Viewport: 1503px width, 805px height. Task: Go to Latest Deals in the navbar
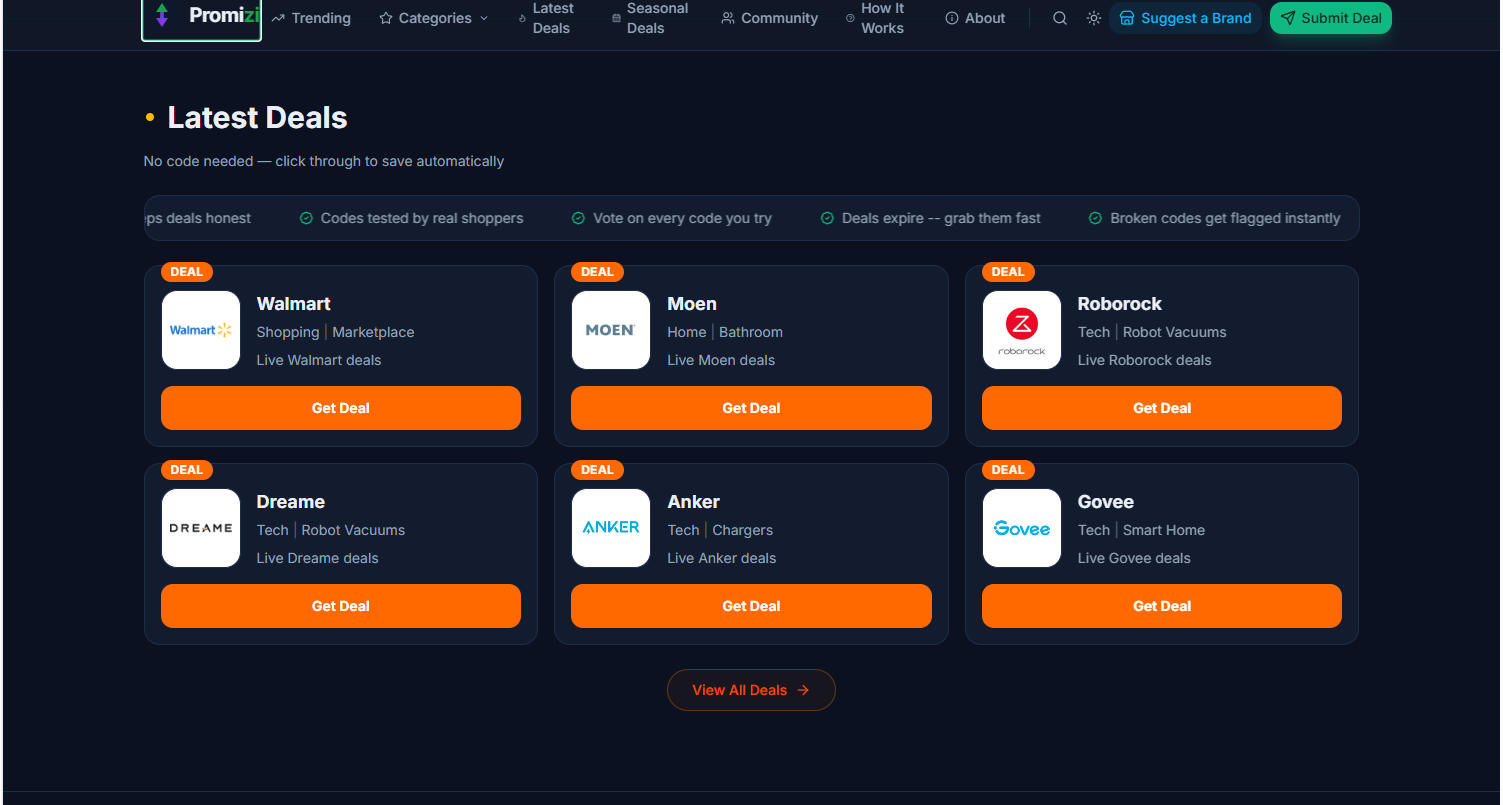546,18
